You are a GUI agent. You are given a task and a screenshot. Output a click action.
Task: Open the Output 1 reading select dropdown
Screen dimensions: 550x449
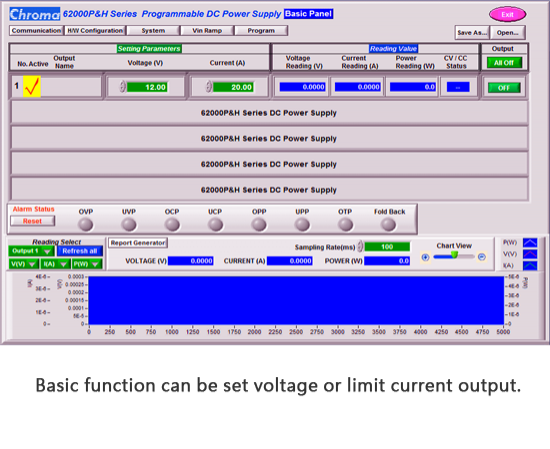click(x=31, y=251)
